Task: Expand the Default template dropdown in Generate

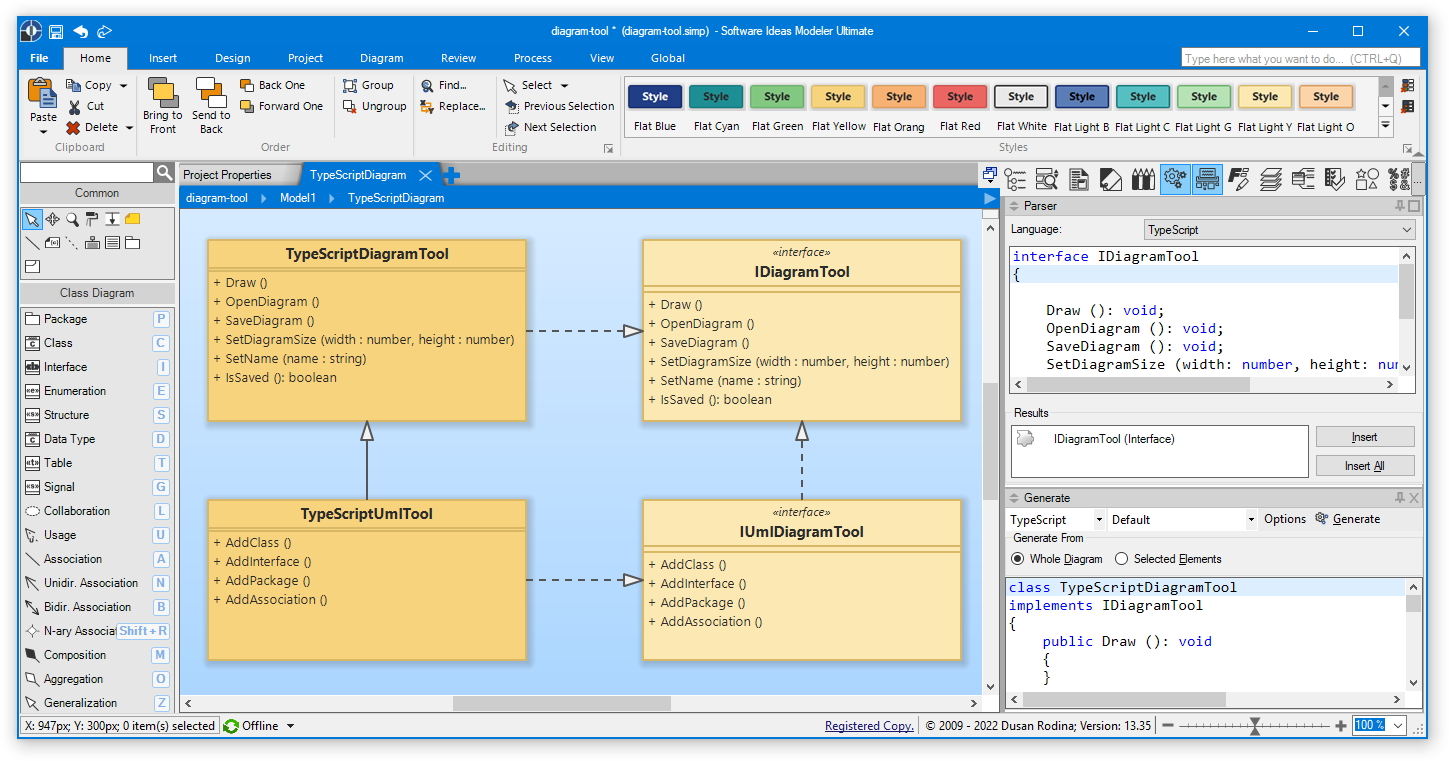Action: pyautogui.click(x=1251, y=520)
